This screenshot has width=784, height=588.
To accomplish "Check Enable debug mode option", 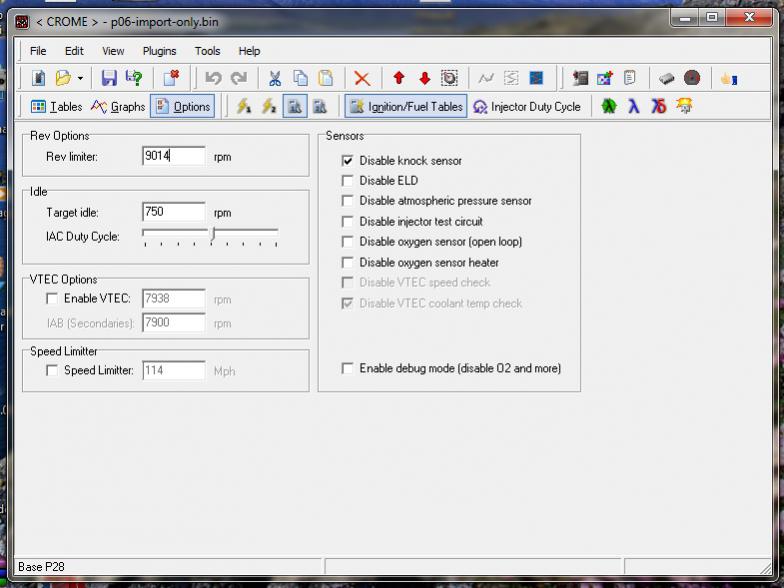I will pyautogui.click(x=347, y=368).
